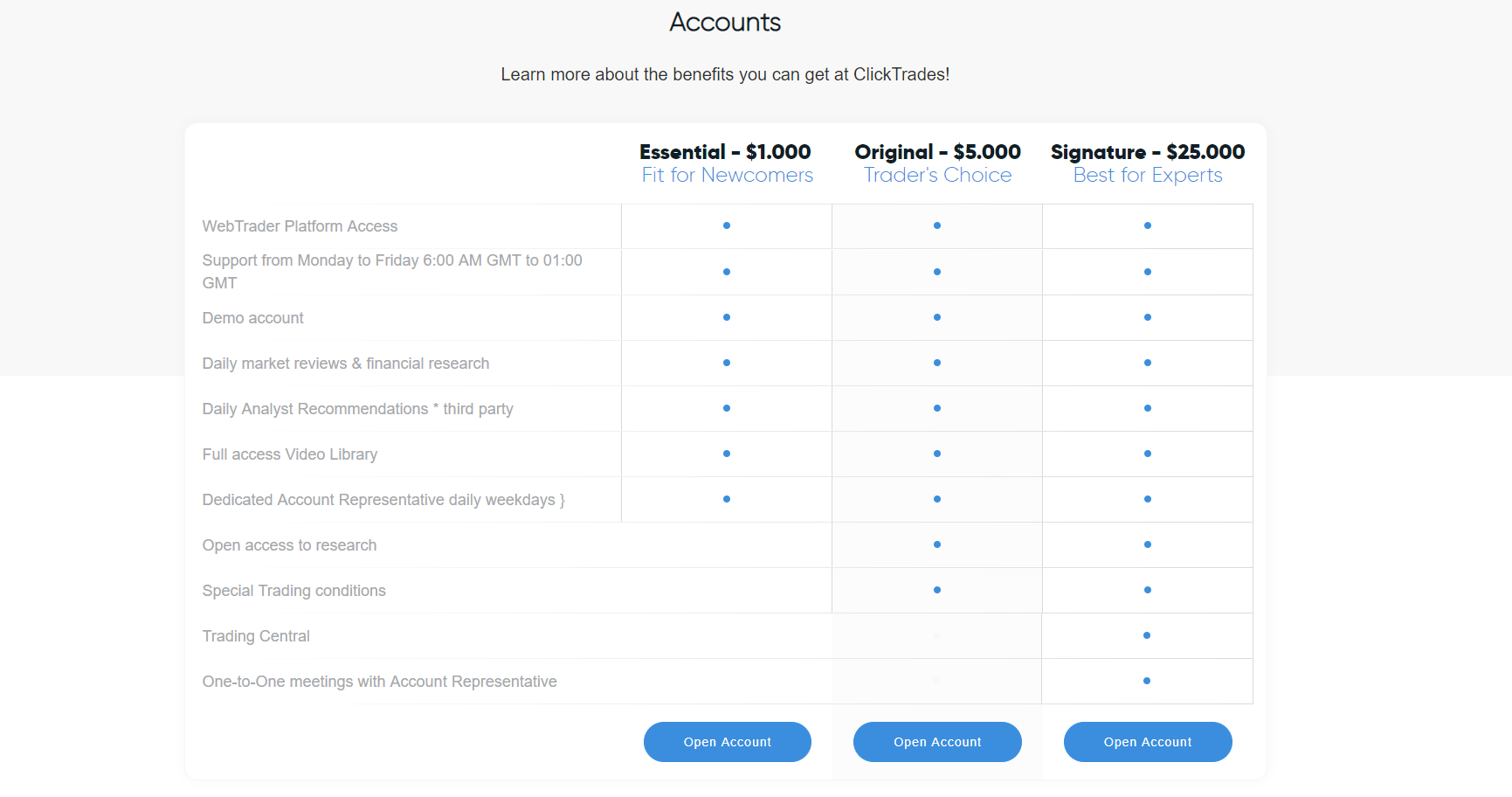
Task: Click 'Daily Analyst Recommendations * third party' label
Action: (357, 409)
